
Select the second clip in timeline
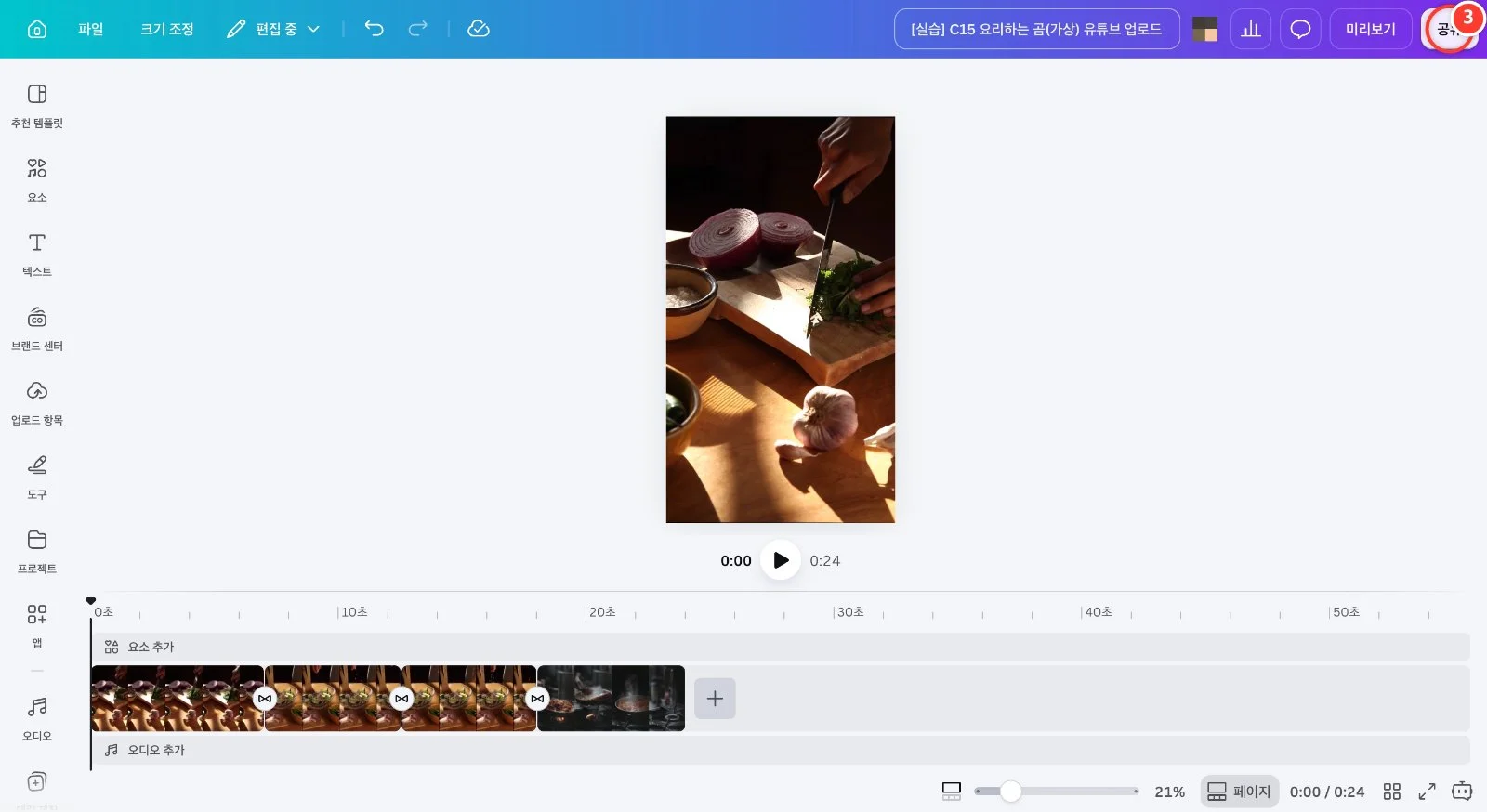(333, 699)
